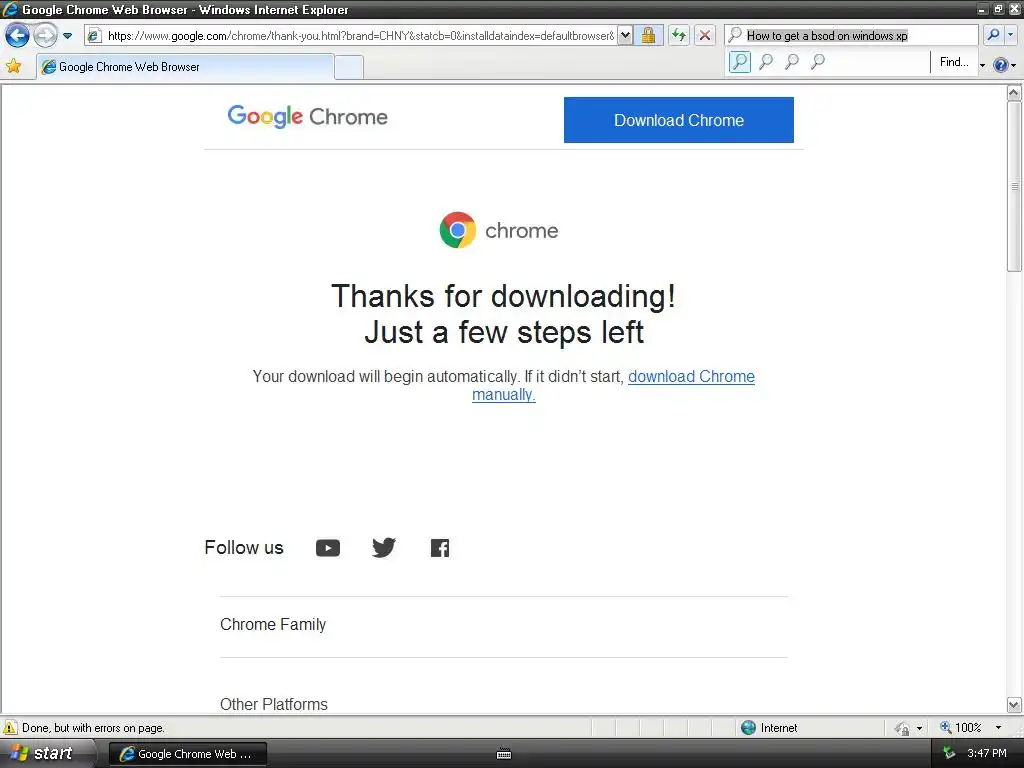The width and height of the screenshot is (1024, 768).
Task: Select the fourth search provider magnifier icon
Action: coord(818,62)
